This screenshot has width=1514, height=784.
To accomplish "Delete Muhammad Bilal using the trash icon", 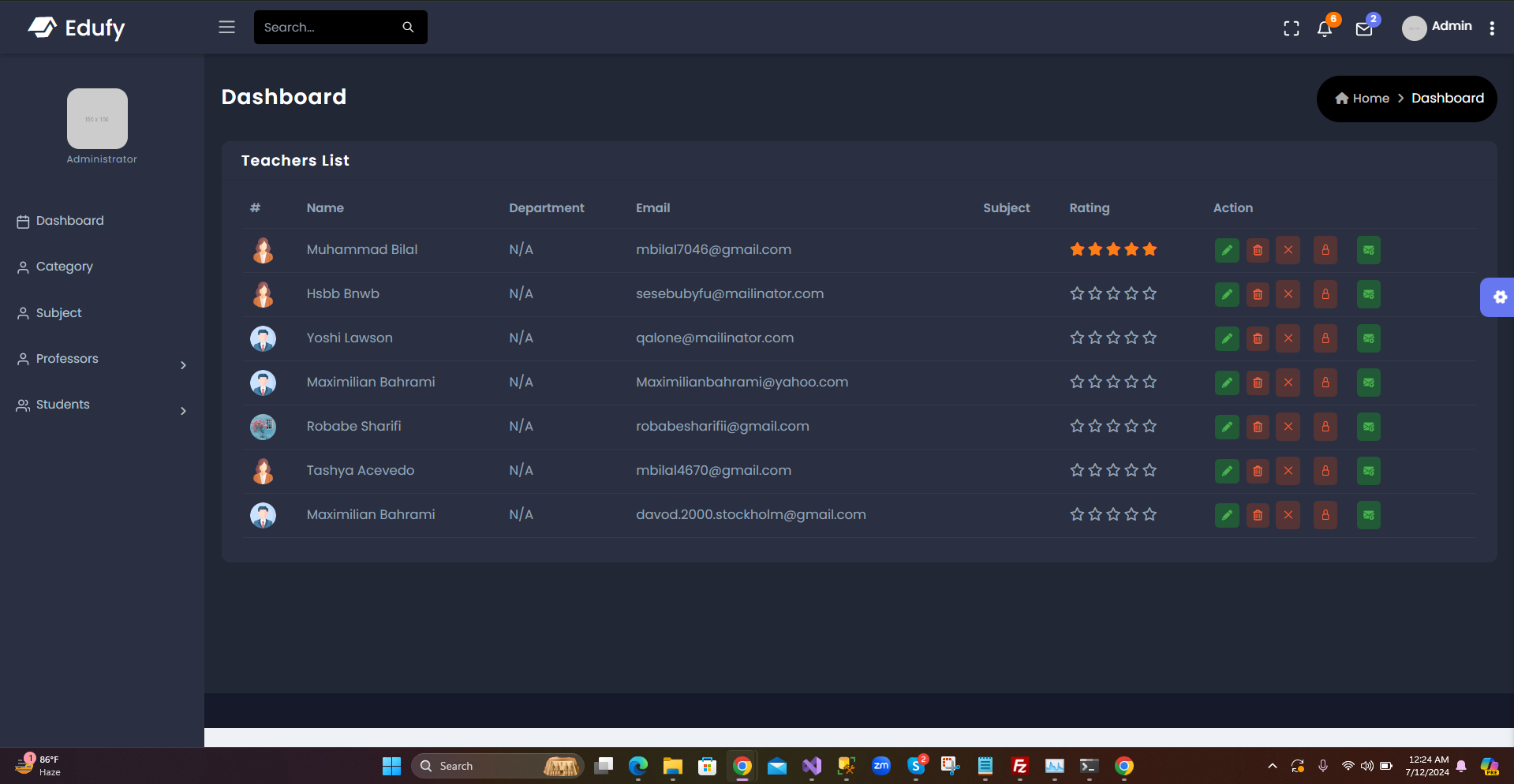I will pyautogui.click(x=1258, y=250).
